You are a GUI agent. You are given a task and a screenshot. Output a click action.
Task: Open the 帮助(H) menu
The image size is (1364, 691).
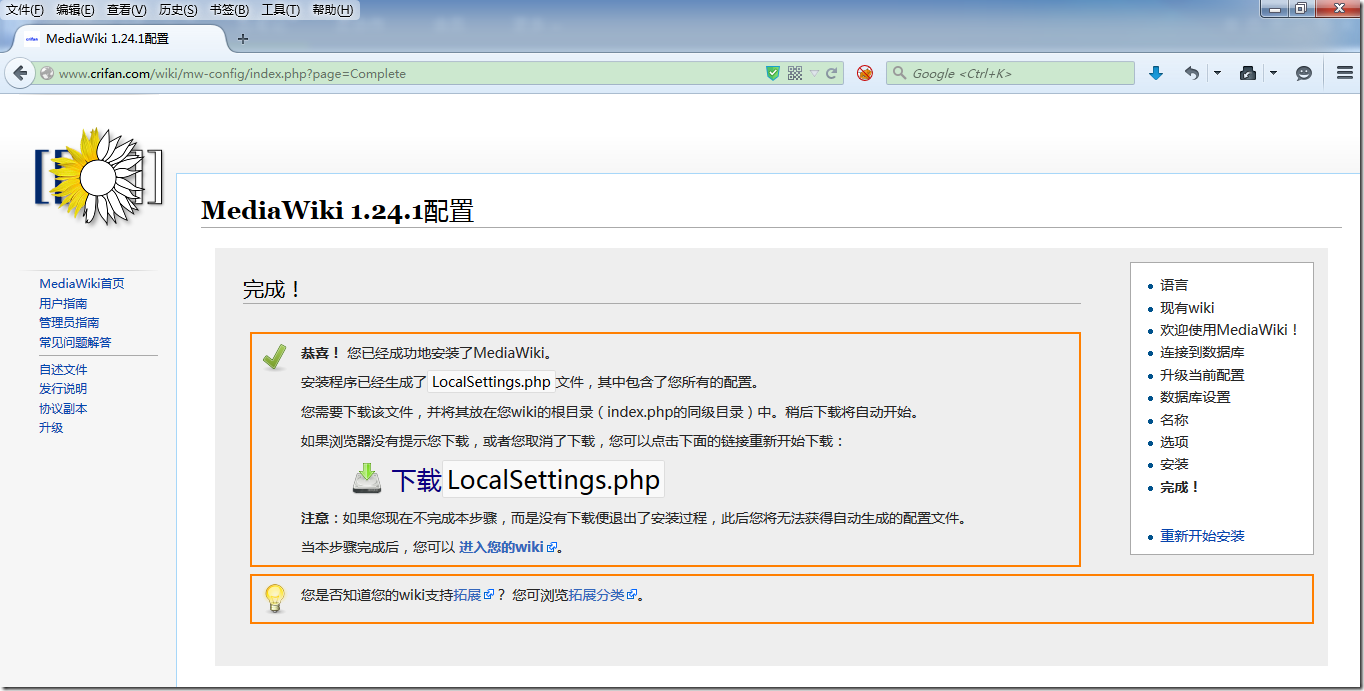[x=332, y=10]
